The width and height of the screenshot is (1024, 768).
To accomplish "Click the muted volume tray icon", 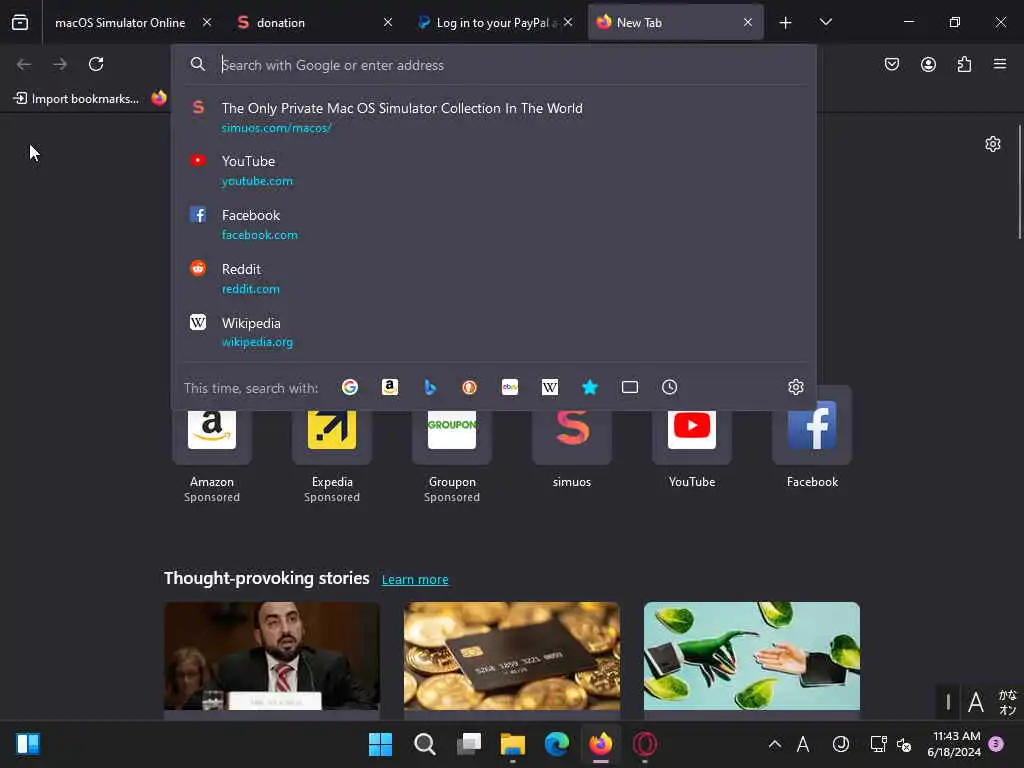I will pos(904,744).
